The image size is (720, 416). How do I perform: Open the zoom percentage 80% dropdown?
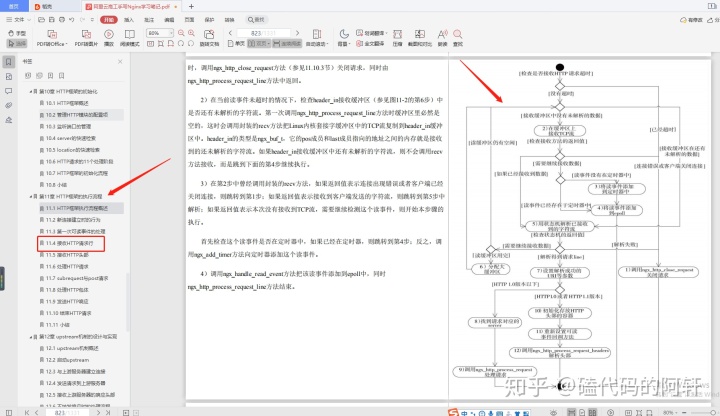[x=171, y=33]
